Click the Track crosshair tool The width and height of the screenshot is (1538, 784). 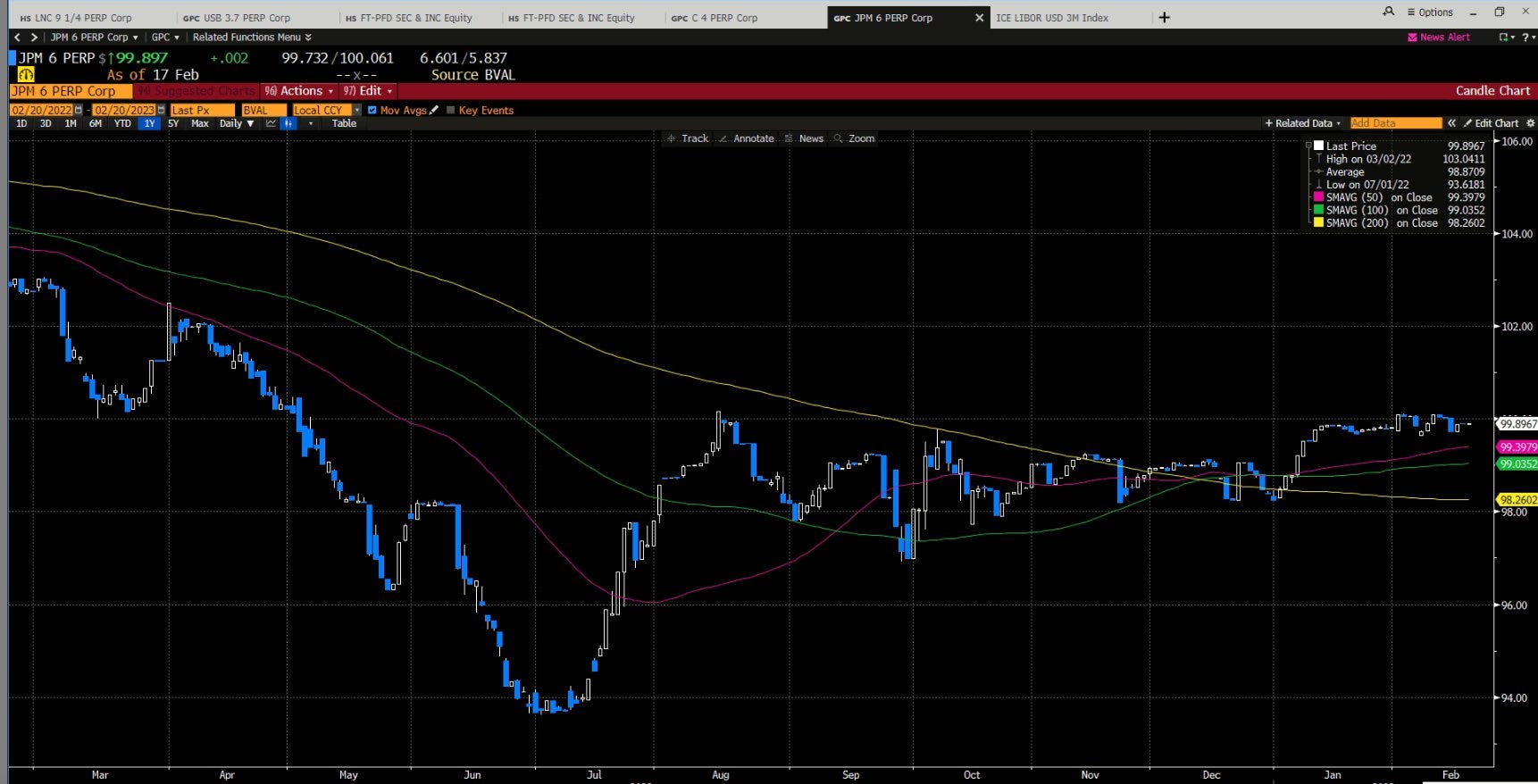[688, 138]
